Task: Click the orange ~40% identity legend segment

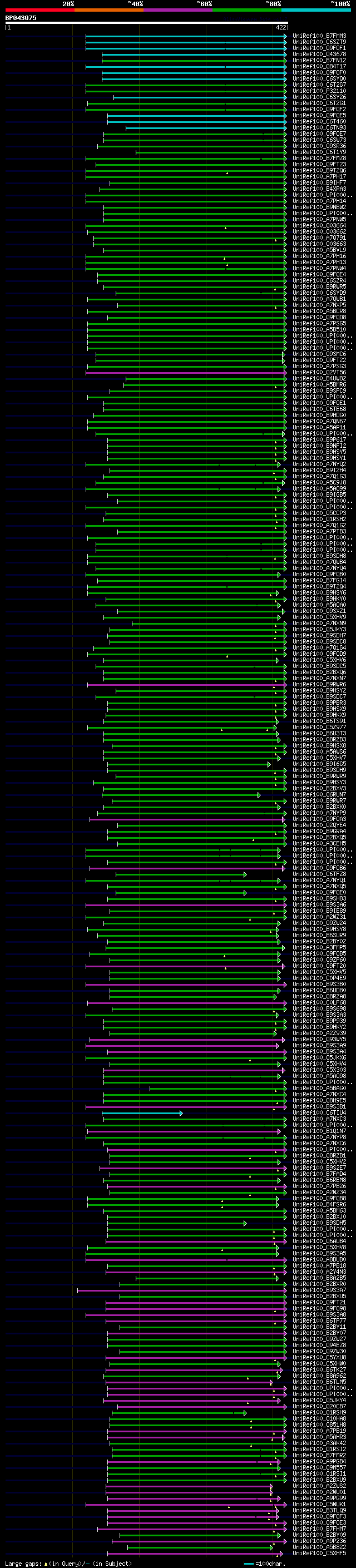Action: click(109, 10)
